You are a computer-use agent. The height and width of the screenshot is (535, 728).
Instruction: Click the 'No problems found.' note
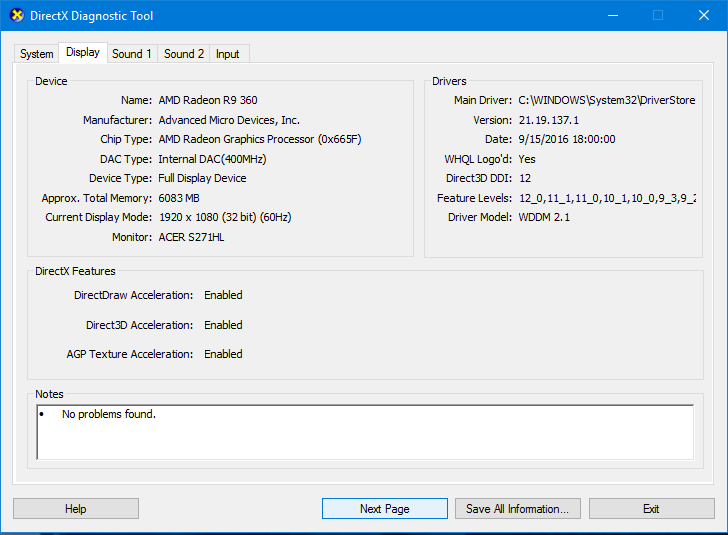tap(109, 414)
